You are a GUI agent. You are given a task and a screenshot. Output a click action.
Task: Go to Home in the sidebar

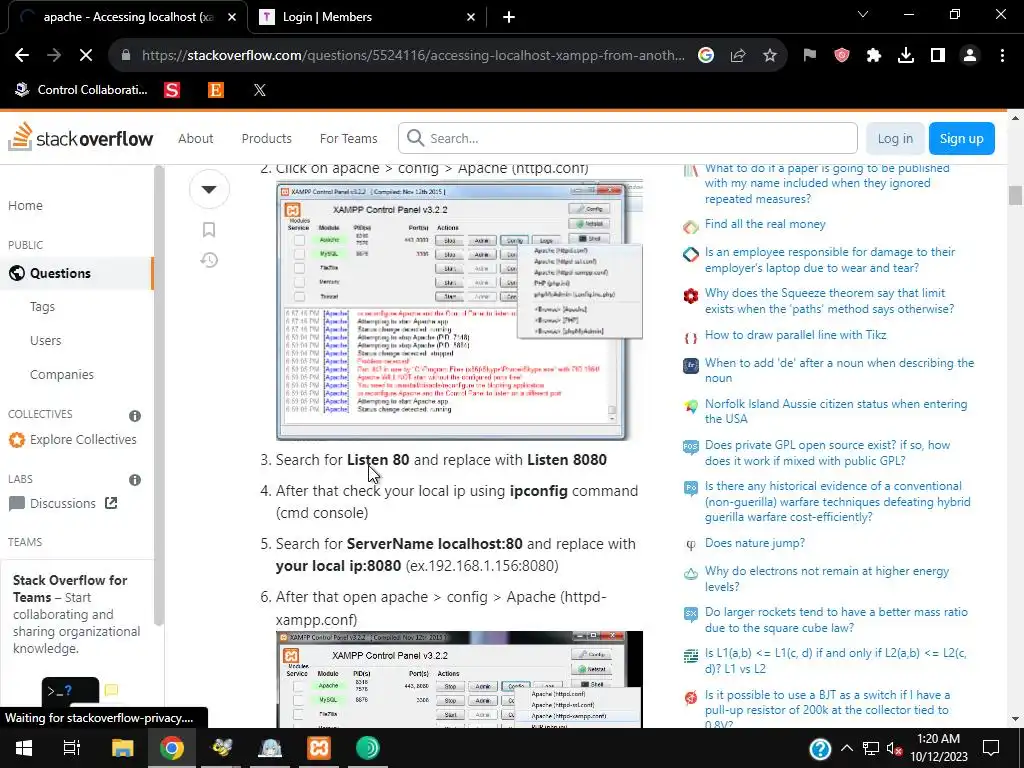(x=25, y=205)
